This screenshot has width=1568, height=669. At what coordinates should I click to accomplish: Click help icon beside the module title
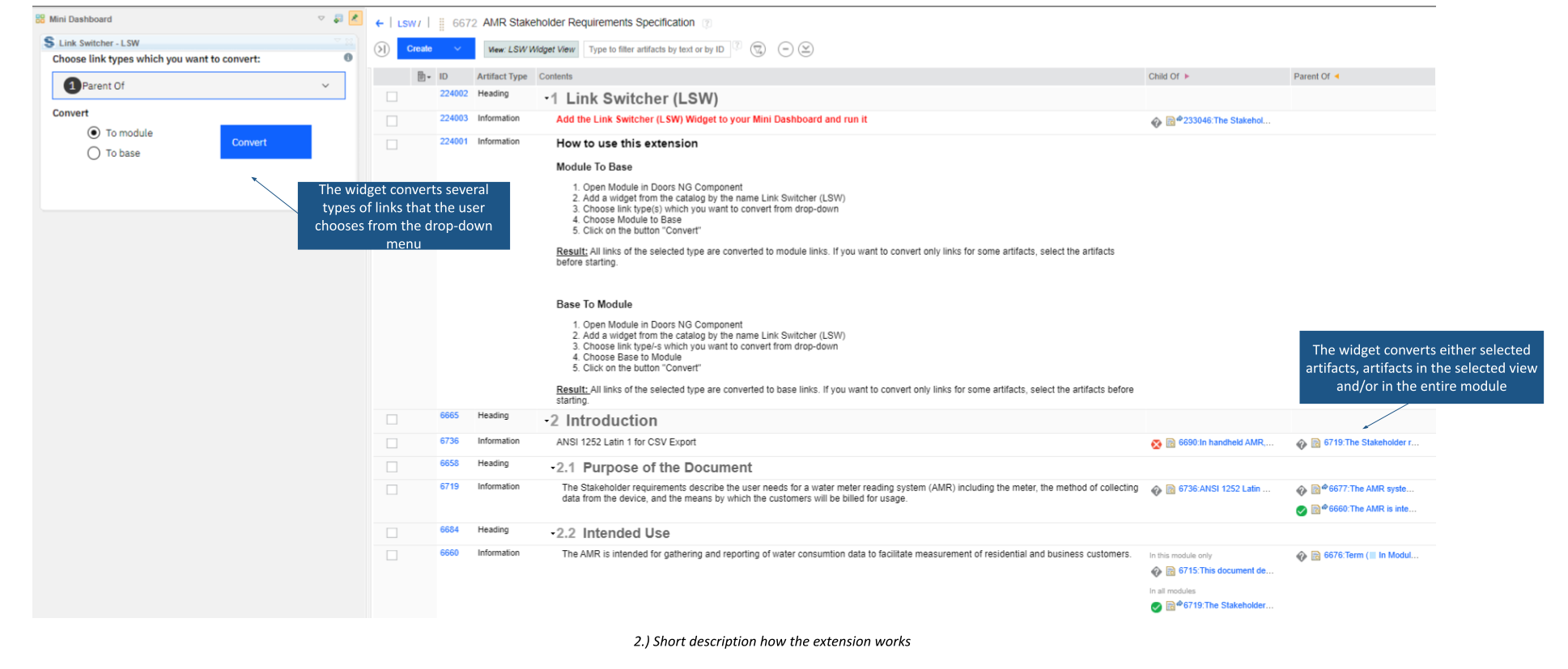(707, 23)
